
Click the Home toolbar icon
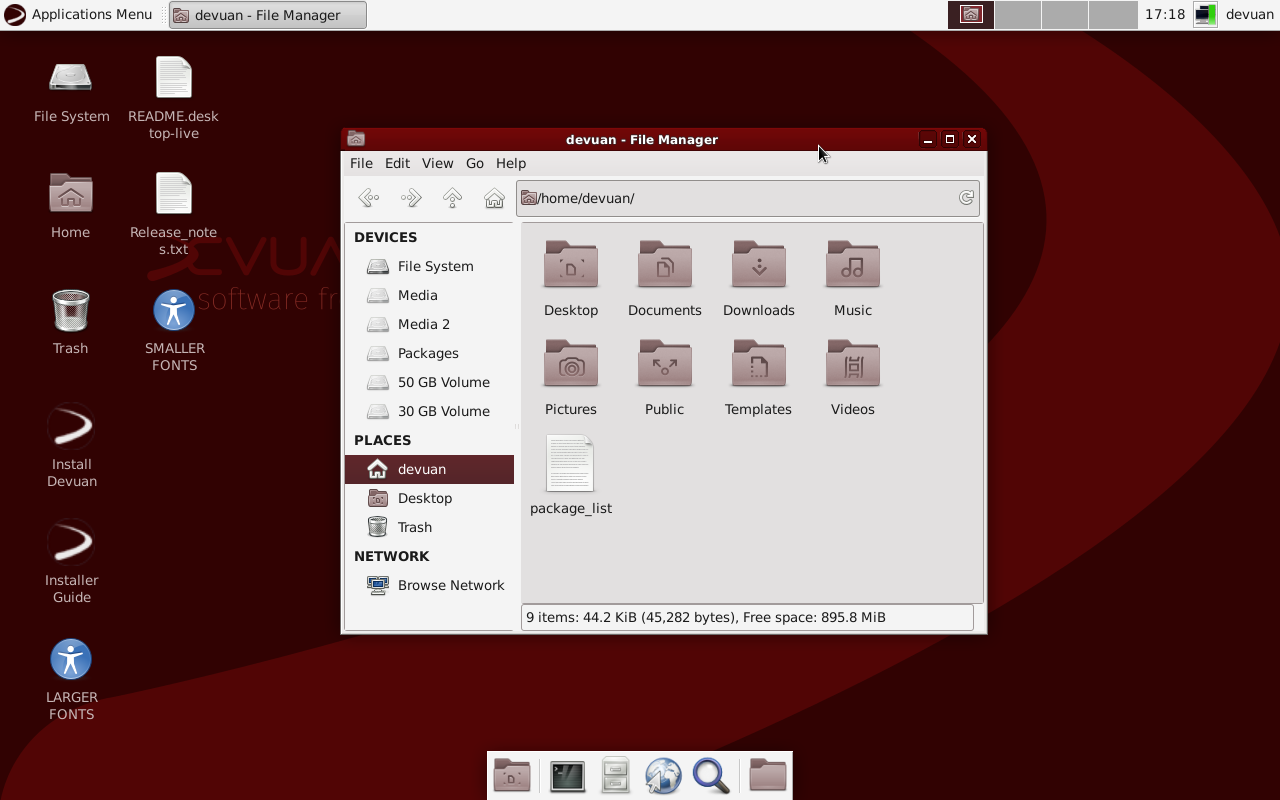pyautogui.click(x=494, y=198)
